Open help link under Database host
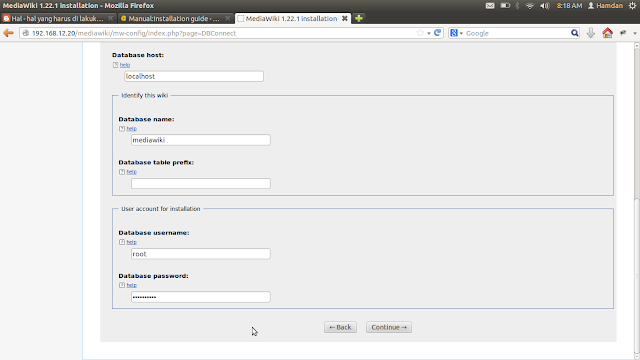 (125, 65)
